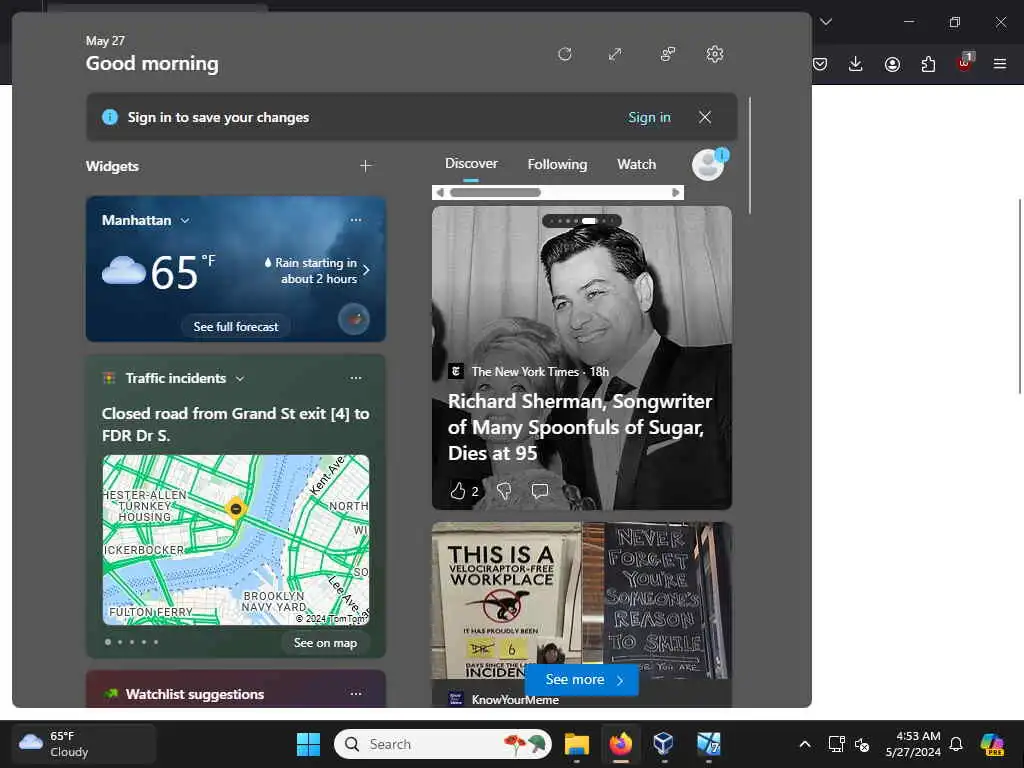The width and height of the screenshot is (1024, 768).
Task: Click the Watchlist suggestions title
Action: point(195,694)
